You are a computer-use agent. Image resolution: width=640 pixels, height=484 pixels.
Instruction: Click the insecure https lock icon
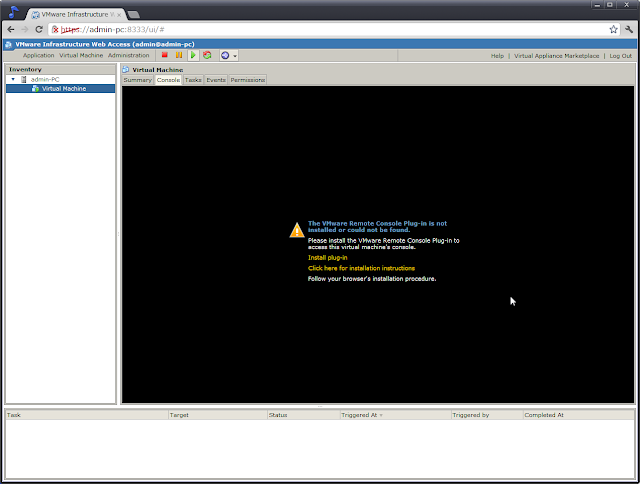(x=55, y=29)
